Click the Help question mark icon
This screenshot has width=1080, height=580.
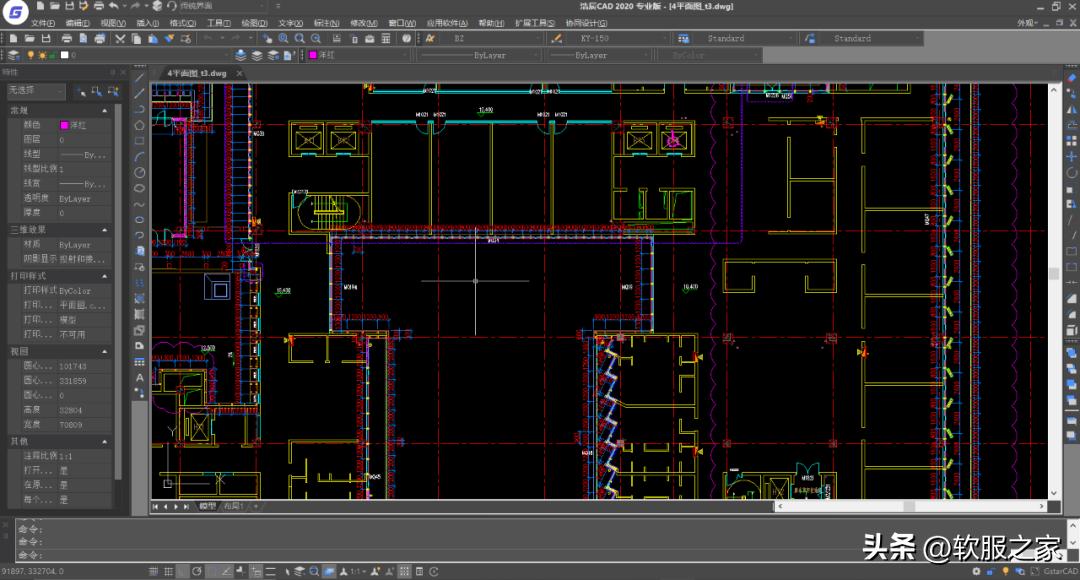(407, 39)
